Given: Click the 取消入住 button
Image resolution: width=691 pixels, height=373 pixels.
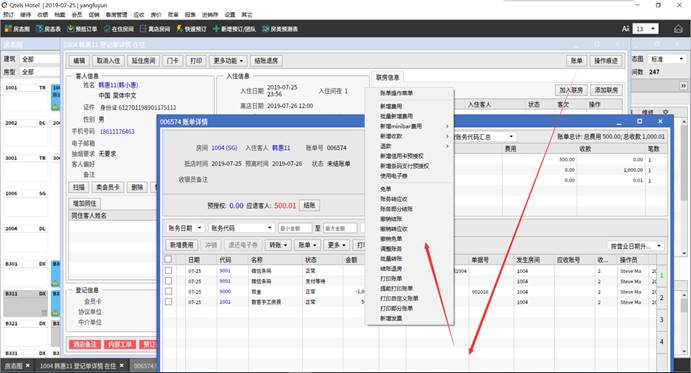Looking at the screenshot, I should pyautogui.click(x=108, y=61).
